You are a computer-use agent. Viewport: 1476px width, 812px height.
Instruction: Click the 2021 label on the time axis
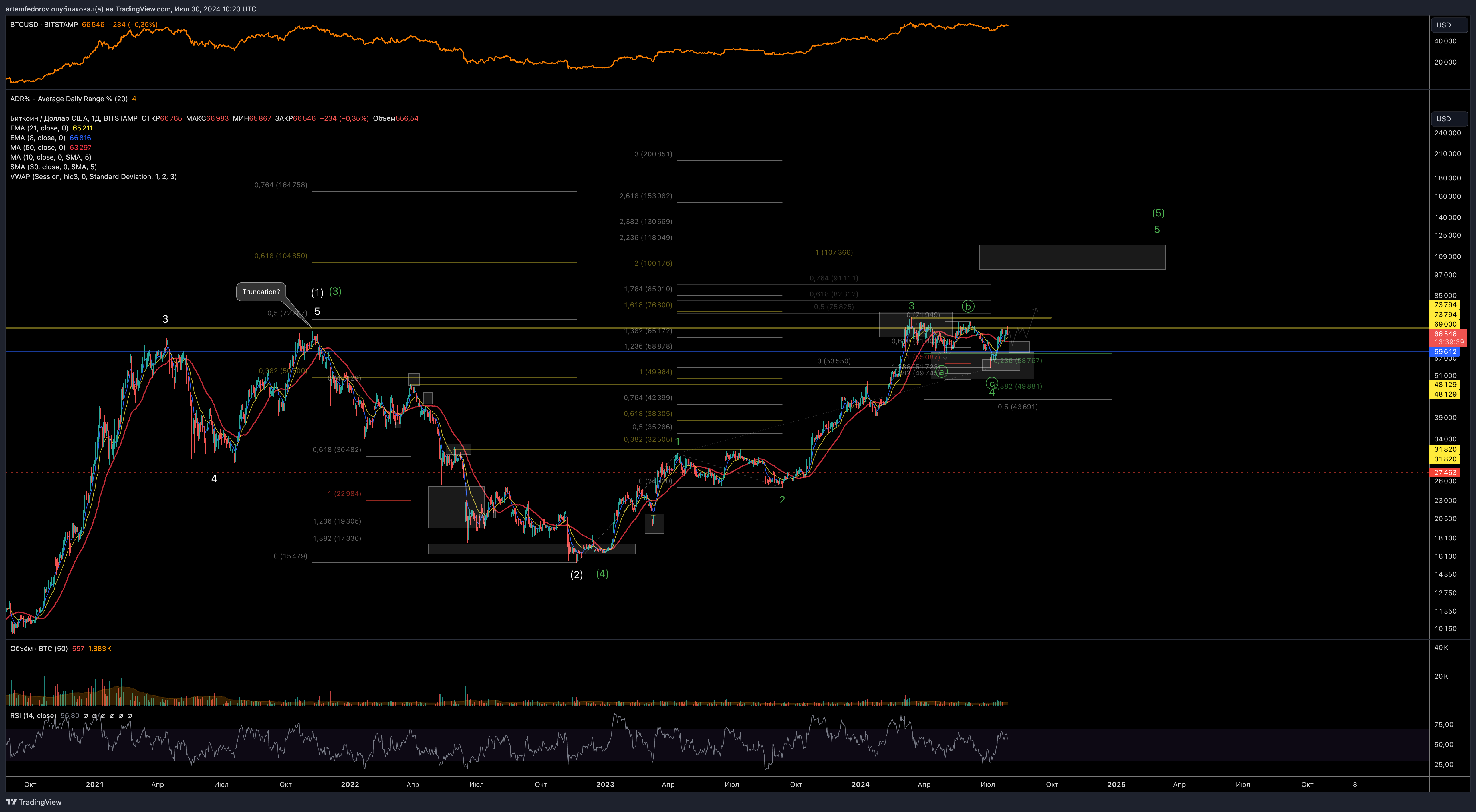pos(95,785)
